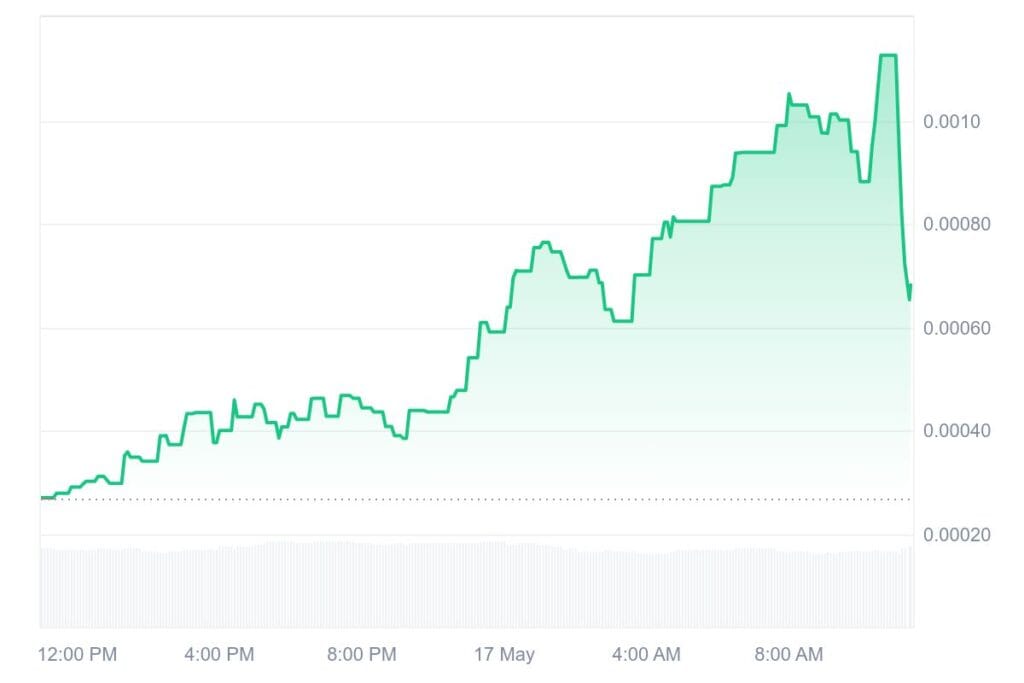Image resolution: width=1024 pixels, height=683 pixels.
Task: Click the 8:00 AM time axis label
Action: click(788, 654)
